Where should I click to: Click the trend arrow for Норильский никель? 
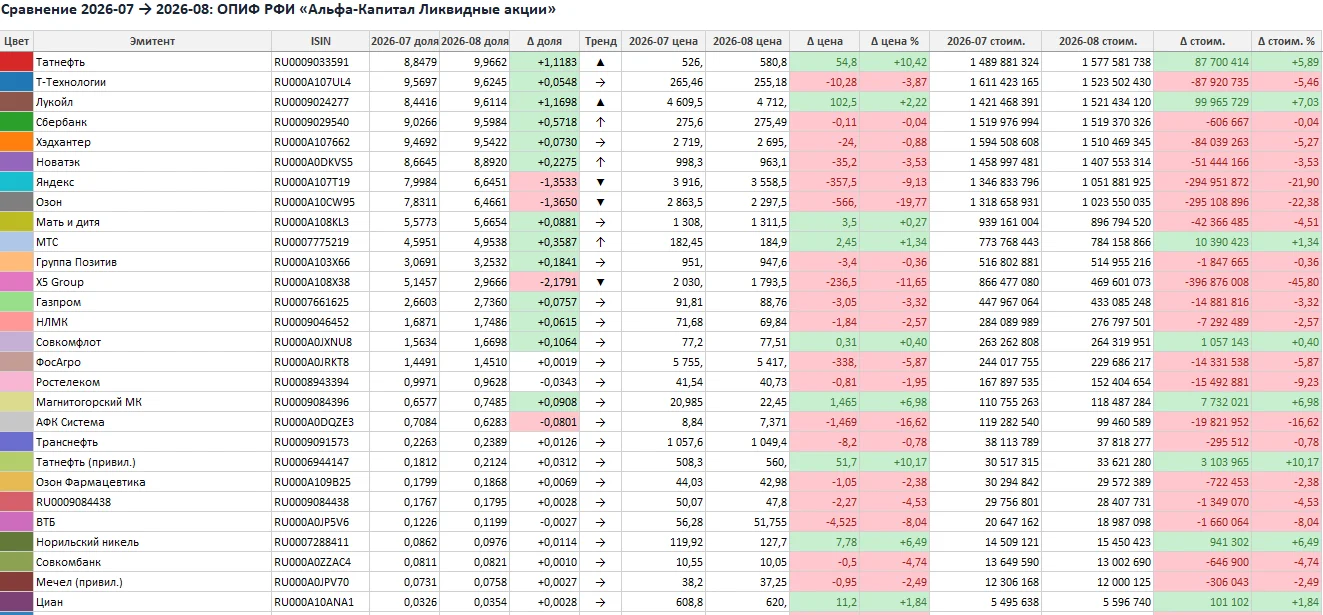[600, 542]
